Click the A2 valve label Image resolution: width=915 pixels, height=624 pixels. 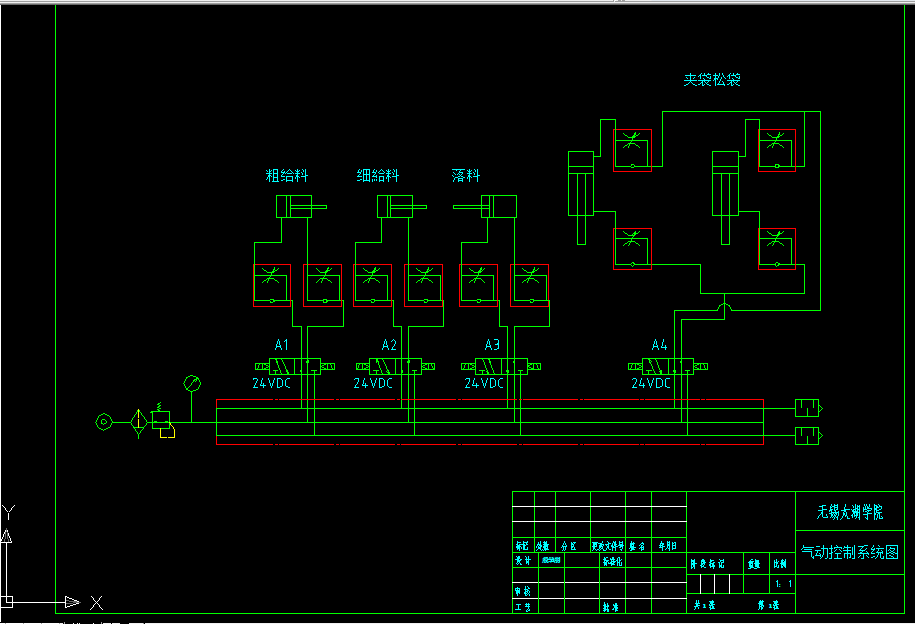pyautogui.click(x=389, y=344)
